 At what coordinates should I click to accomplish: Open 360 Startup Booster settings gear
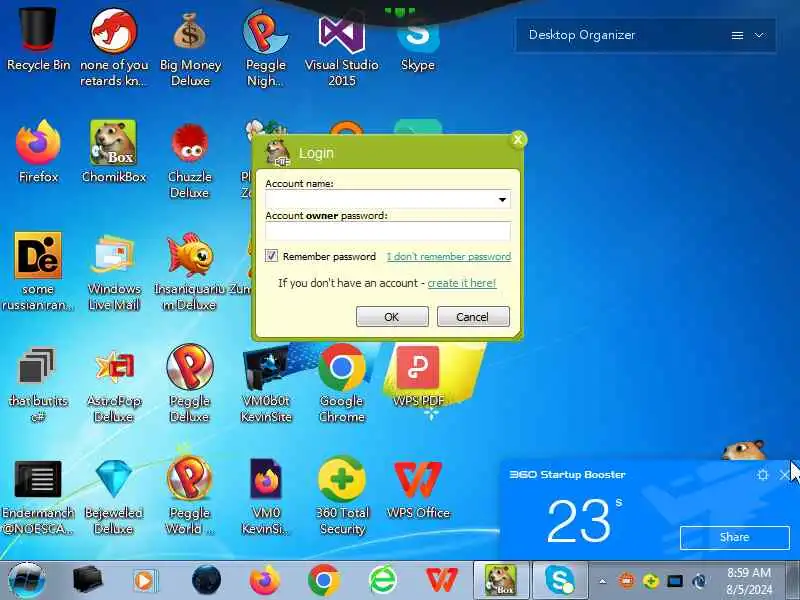pyautogui.click(x=762, y=475)
